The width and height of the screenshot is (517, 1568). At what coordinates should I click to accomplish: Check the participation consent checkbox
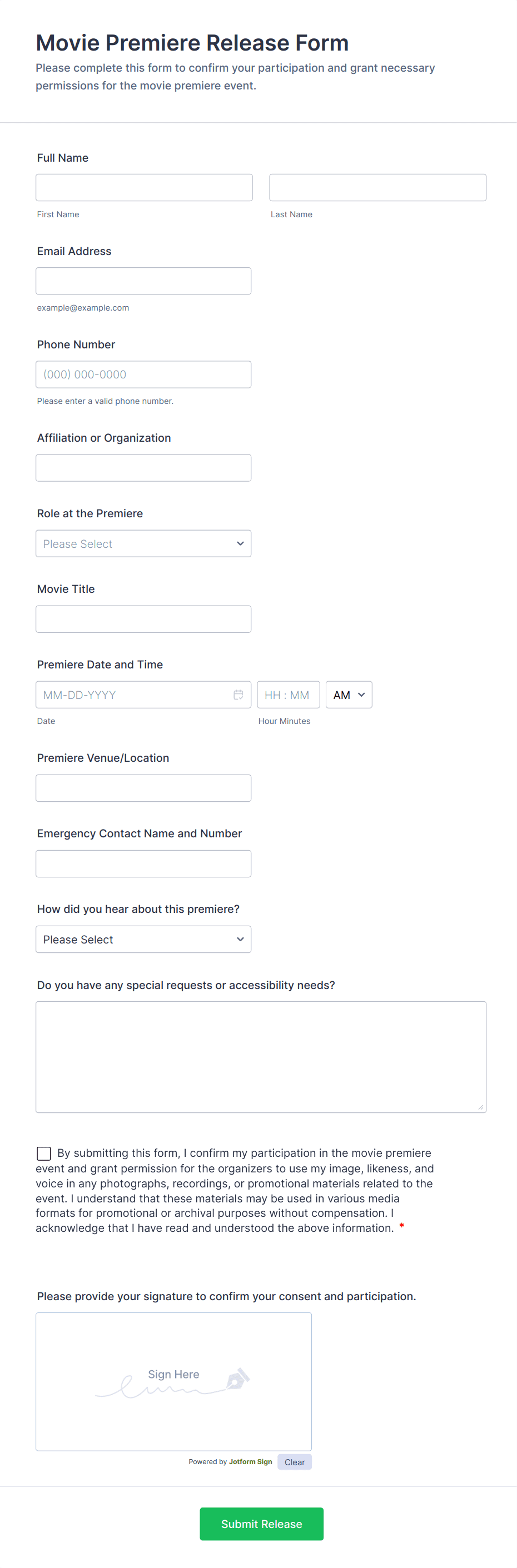(x=44, y=1153)
